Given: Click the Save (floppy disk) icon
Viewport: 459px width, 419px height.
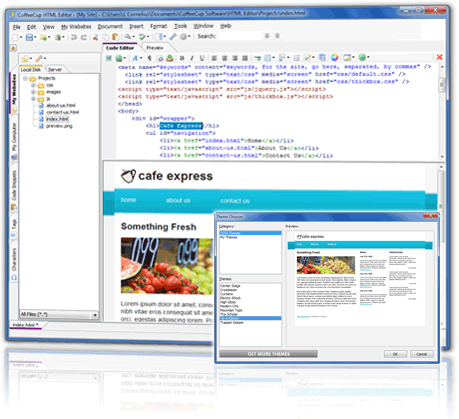Looking at the screenshot, I should pos(29,37).
